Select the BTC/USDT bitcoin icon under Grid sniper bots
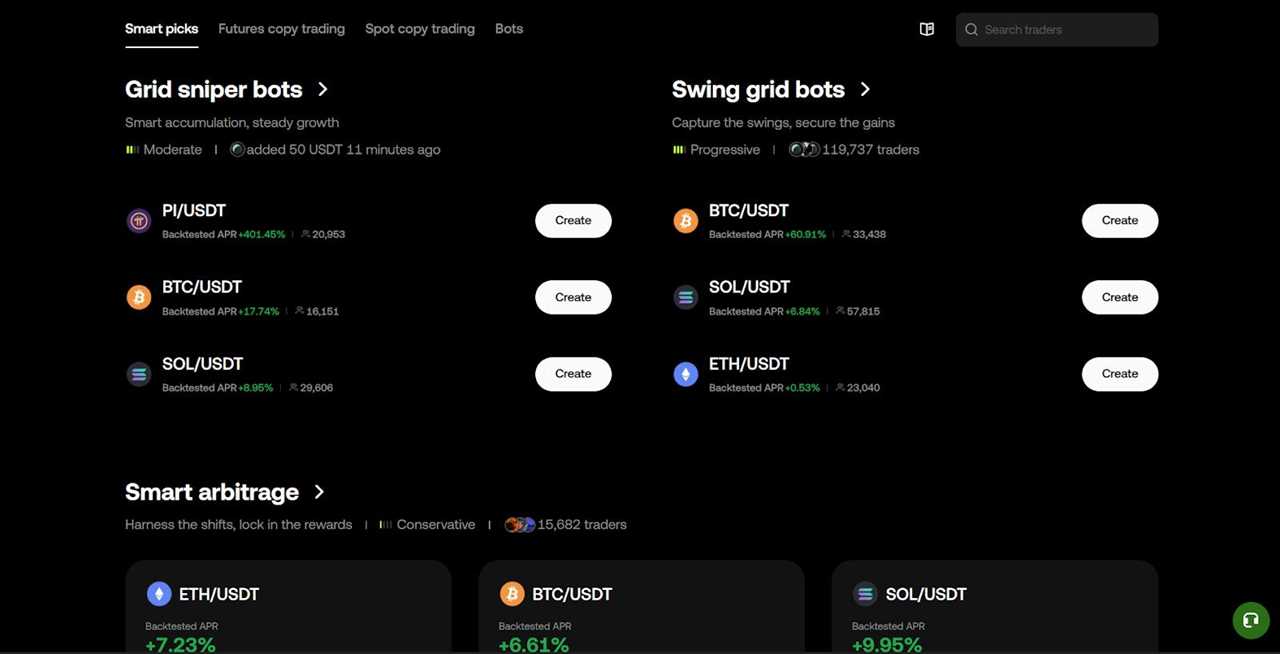 (138, 297)
